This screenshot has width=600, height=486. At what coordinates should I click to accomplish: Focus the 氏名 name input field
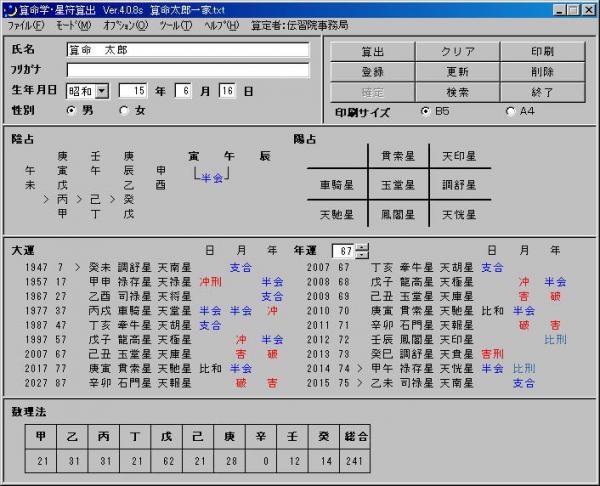point(188,50)
